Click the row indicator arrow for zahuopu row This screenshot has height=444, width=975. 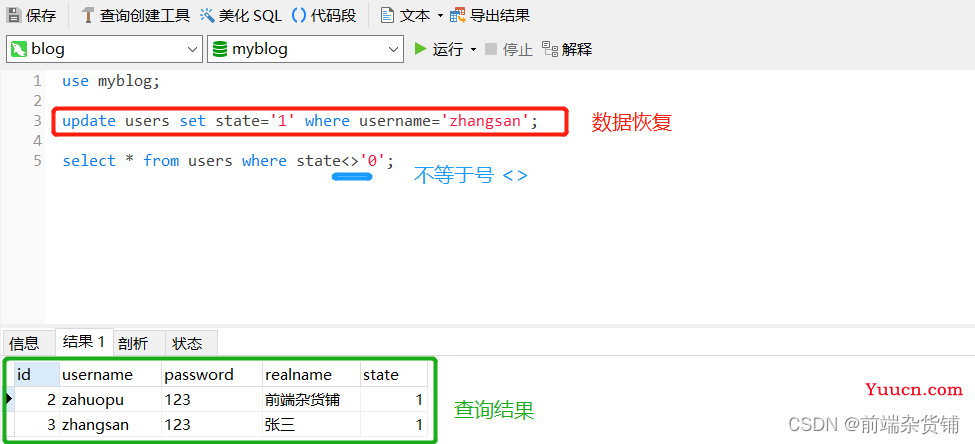9,399
